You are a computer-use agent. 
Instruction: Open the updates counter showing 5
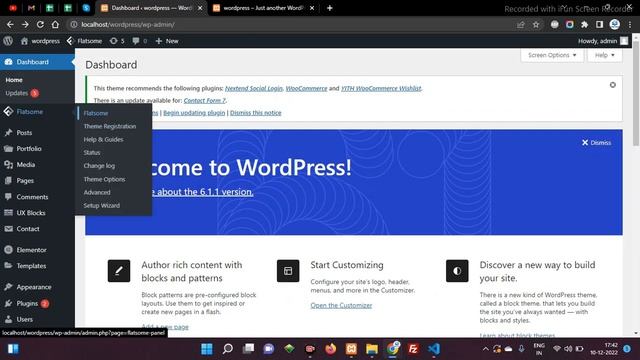pyautogui.click(x=117, y=41)
